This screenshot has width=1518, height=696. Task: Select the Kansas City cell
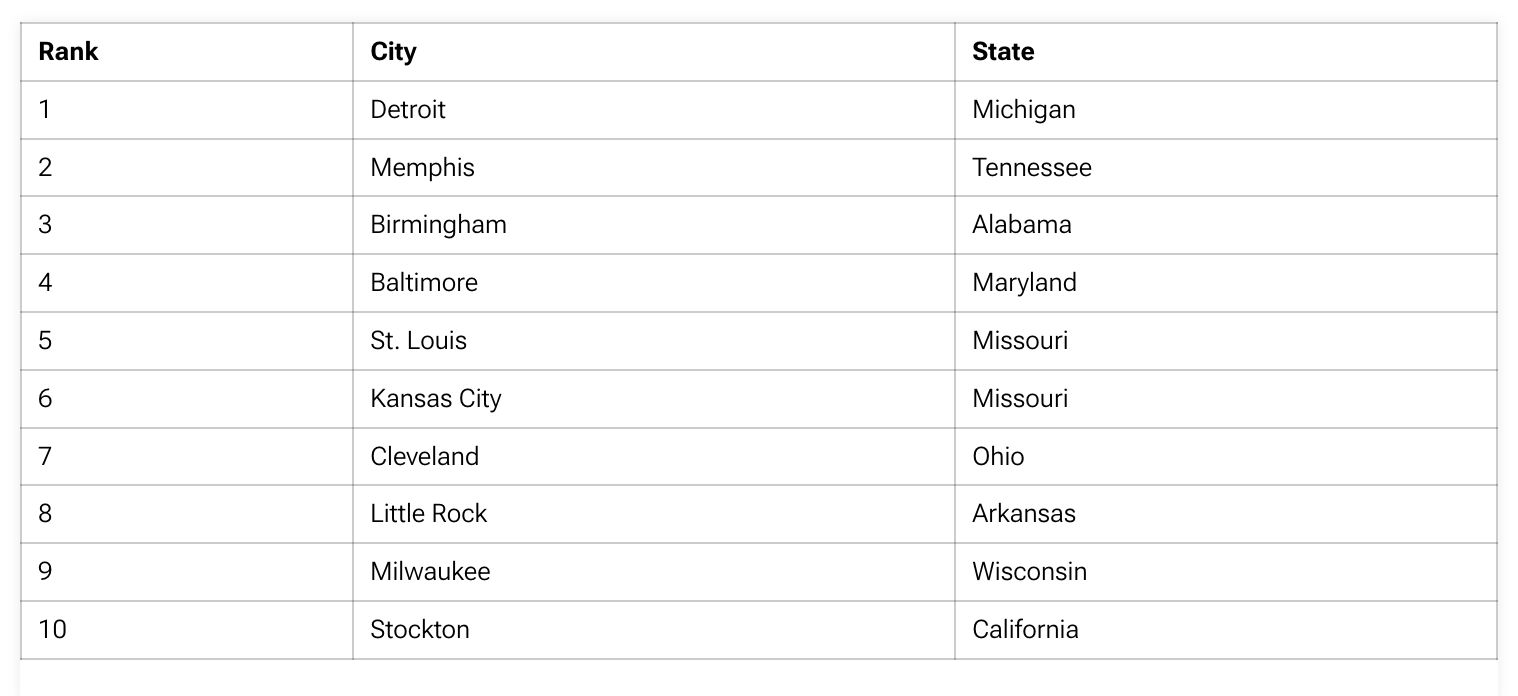436,398
